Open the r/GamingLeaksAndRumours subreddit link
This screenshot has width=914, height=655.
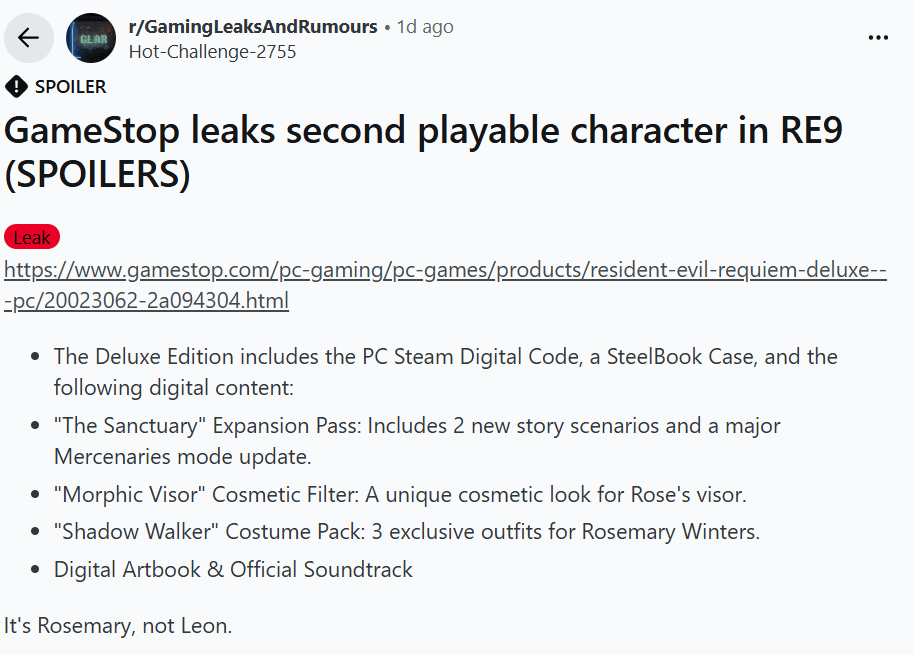(253, 27)
